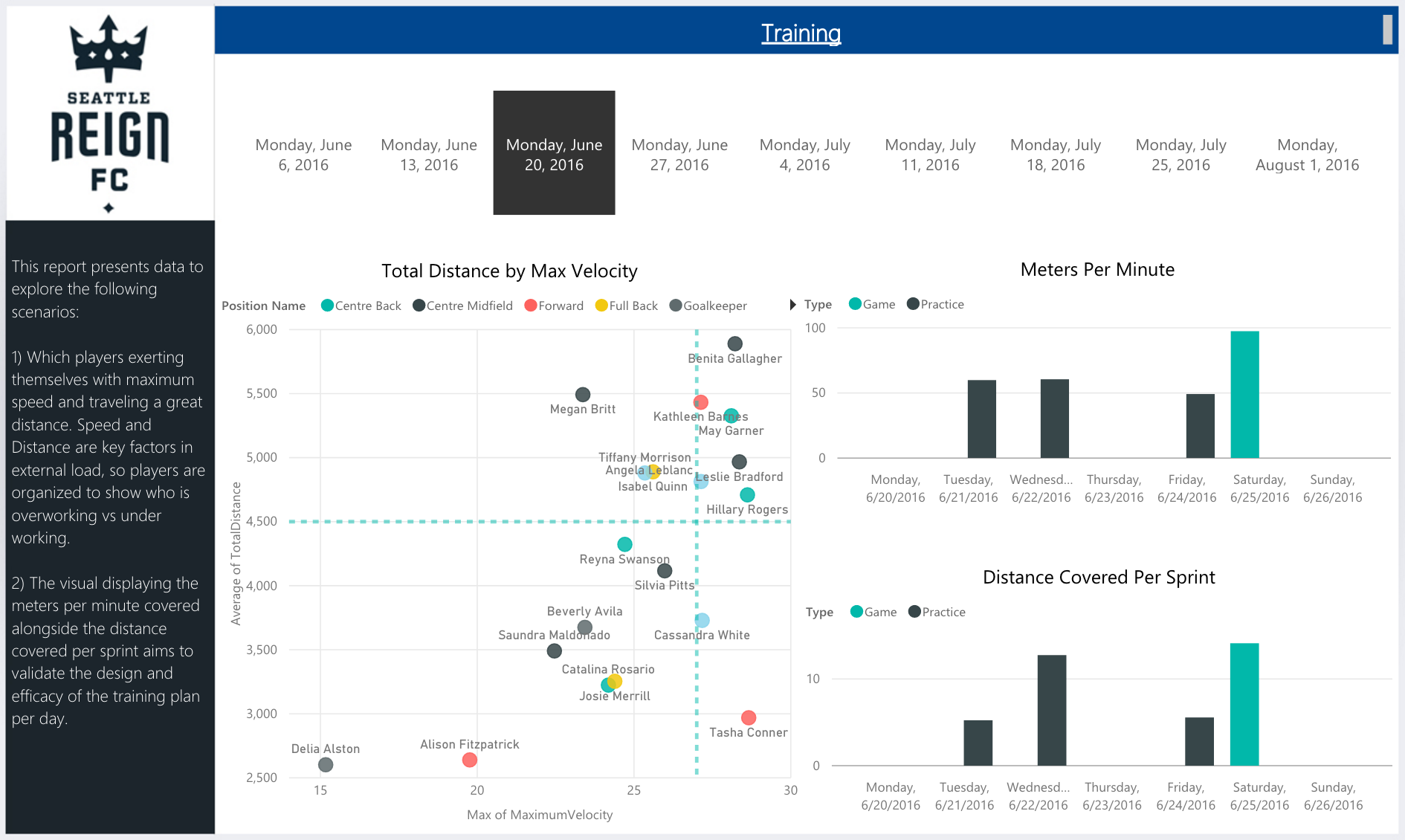This screenshot has width=1405, height=840.
Task: Open the Training title link
Action: pos(801,33)
